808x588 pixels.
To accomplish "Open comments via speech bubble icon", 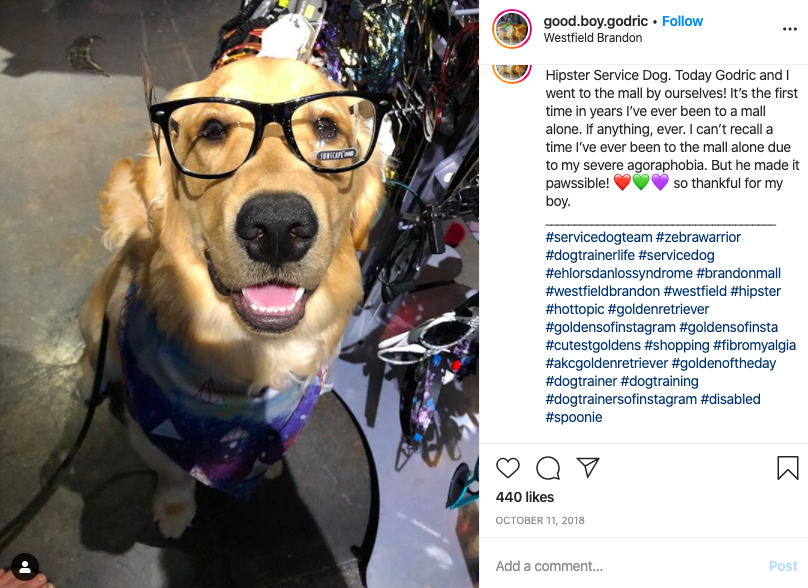I will (548, 468).
